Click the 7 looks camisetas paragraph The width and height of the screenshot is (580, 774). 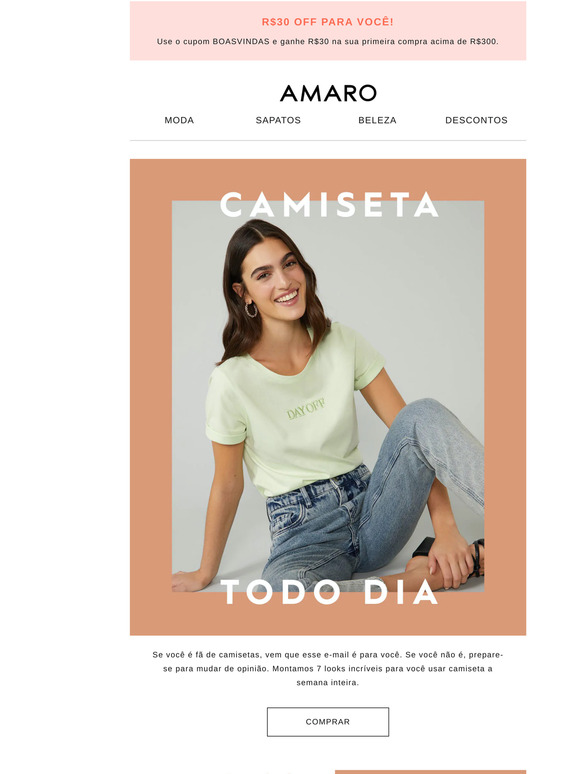328,668
